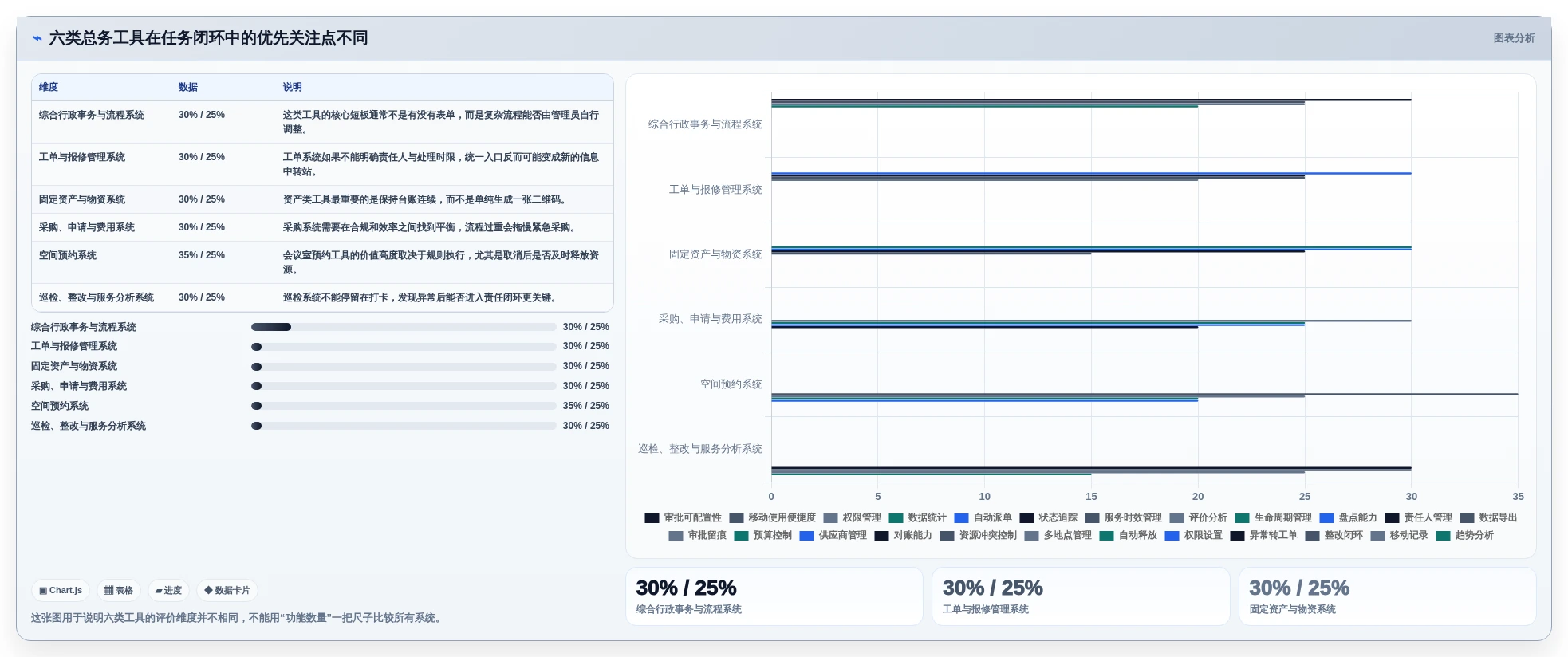Click the 采购、申请与费用系统 progress bar
Image resolution: width=1568 pixels, height=657 pixels.
tap(404, 386)
